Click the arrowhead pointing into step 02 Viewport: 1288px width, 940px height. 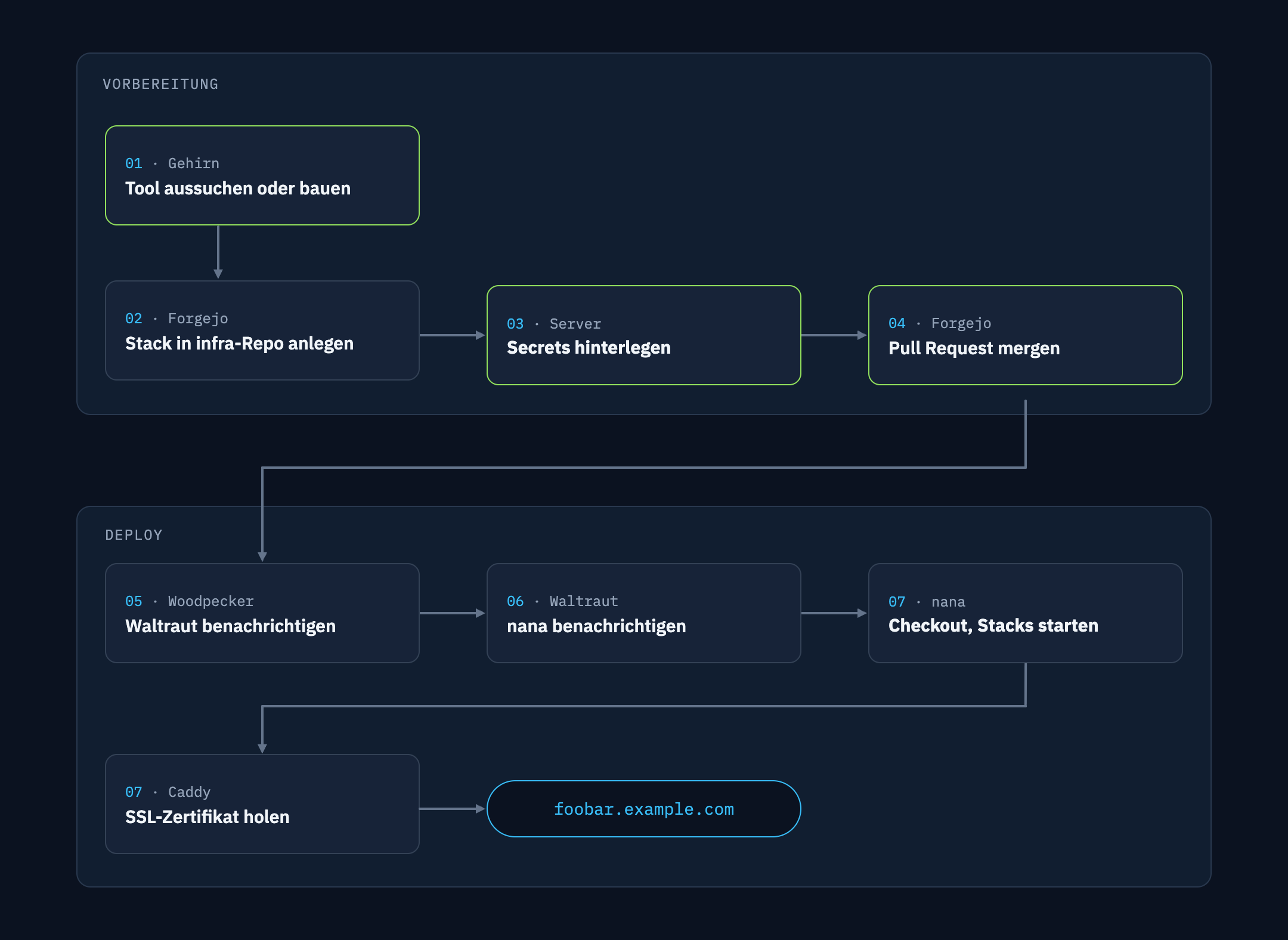click(x=218, y=273)
